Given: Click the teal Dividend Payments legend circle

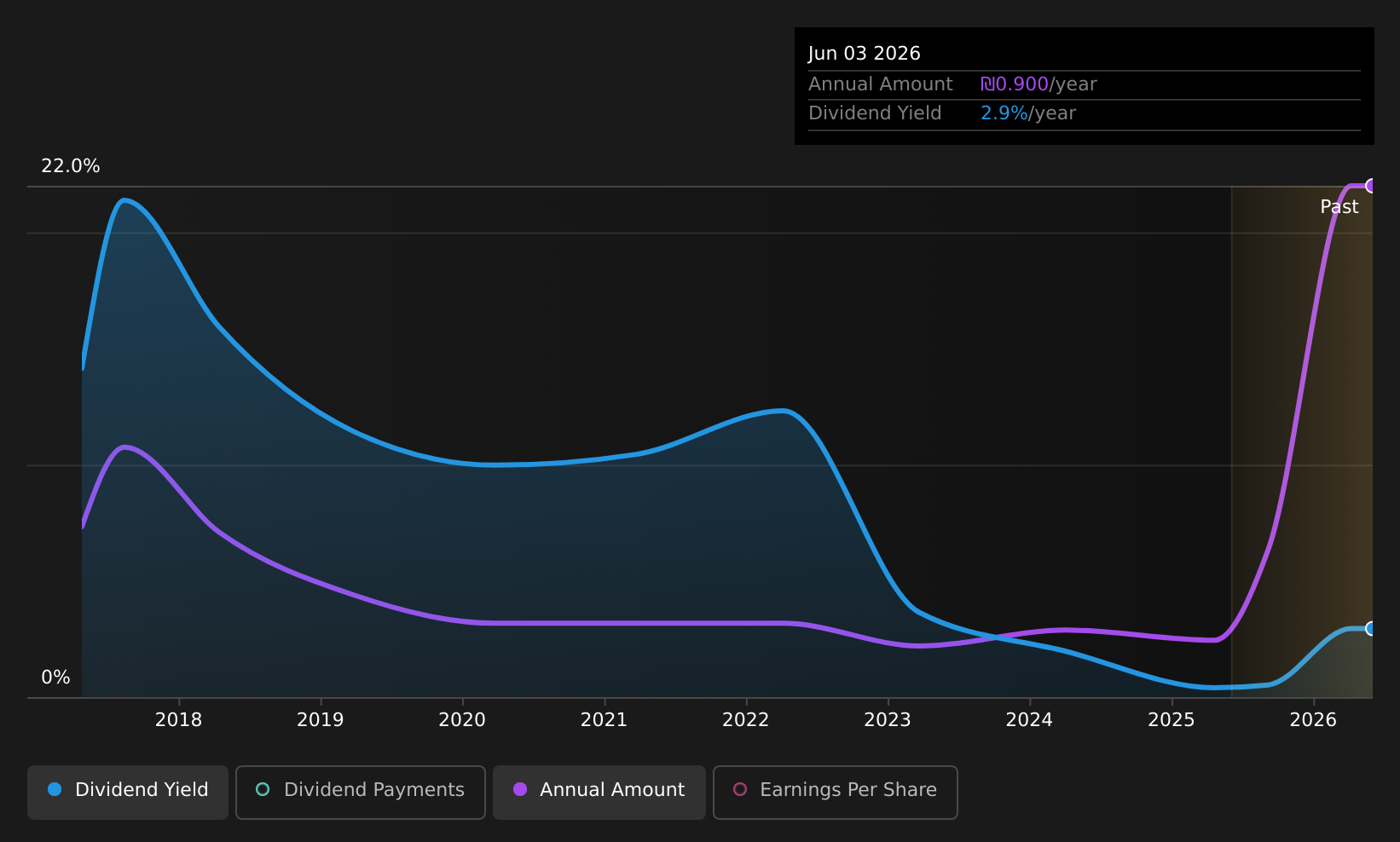Looking at the screenshot, I should [263, 789].
